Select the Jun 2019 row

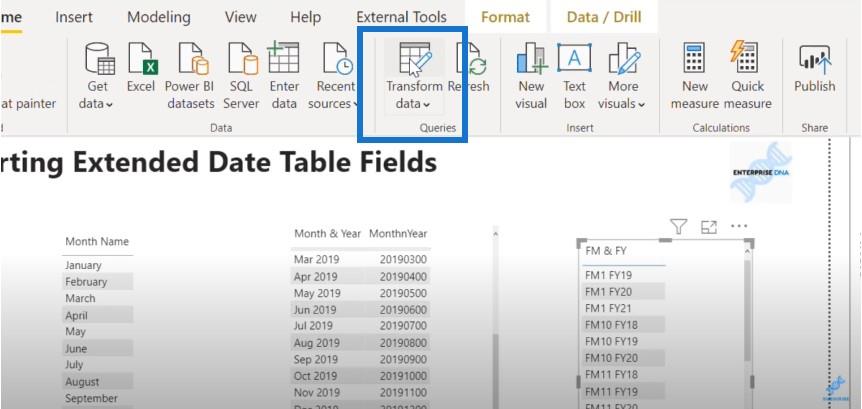[x=361, y=309]
